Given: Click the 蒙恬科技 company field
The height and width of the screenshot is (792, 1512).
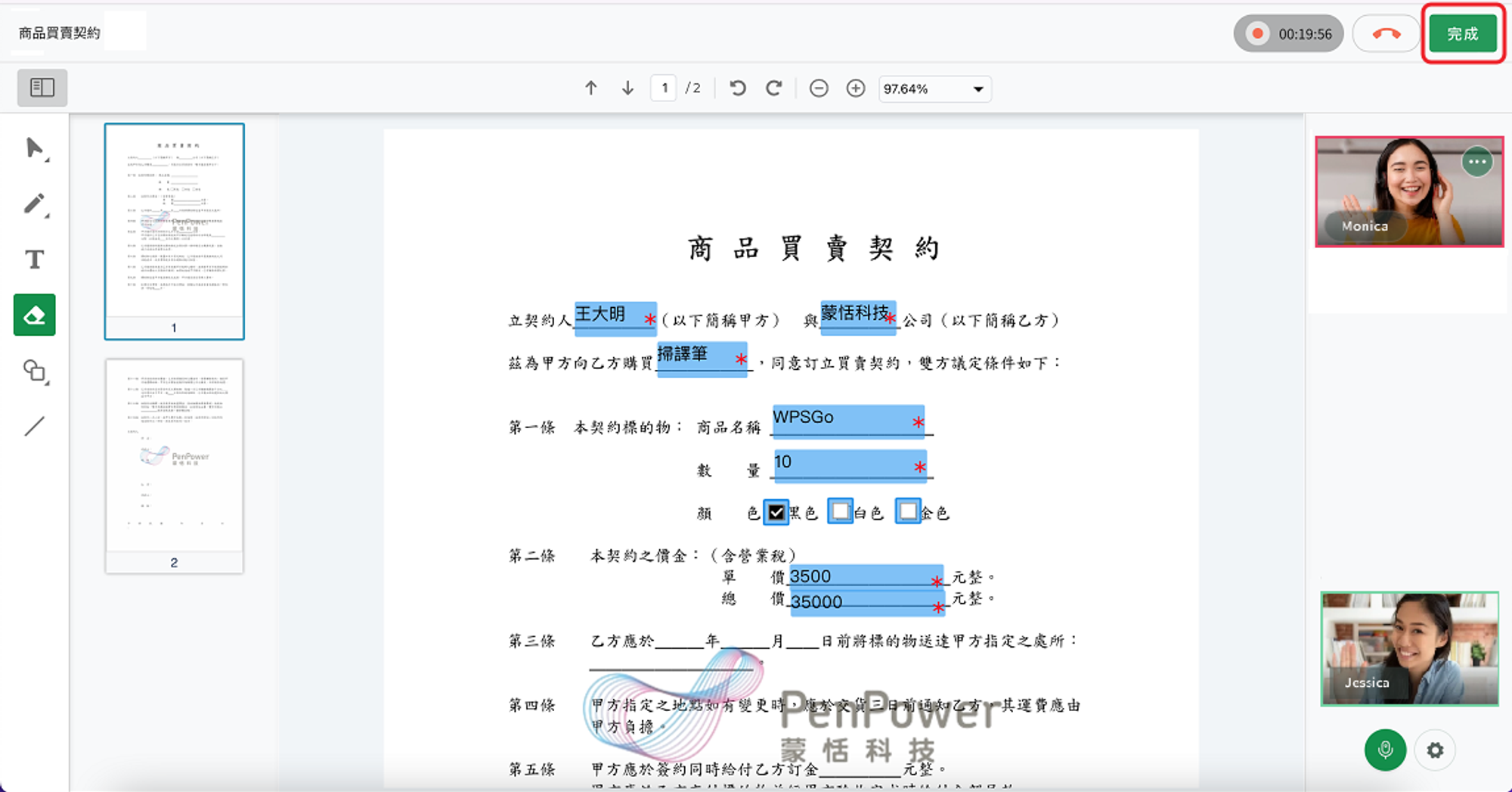Looking at the screenshot, I should pyautogui.click(x=859, y=316).
